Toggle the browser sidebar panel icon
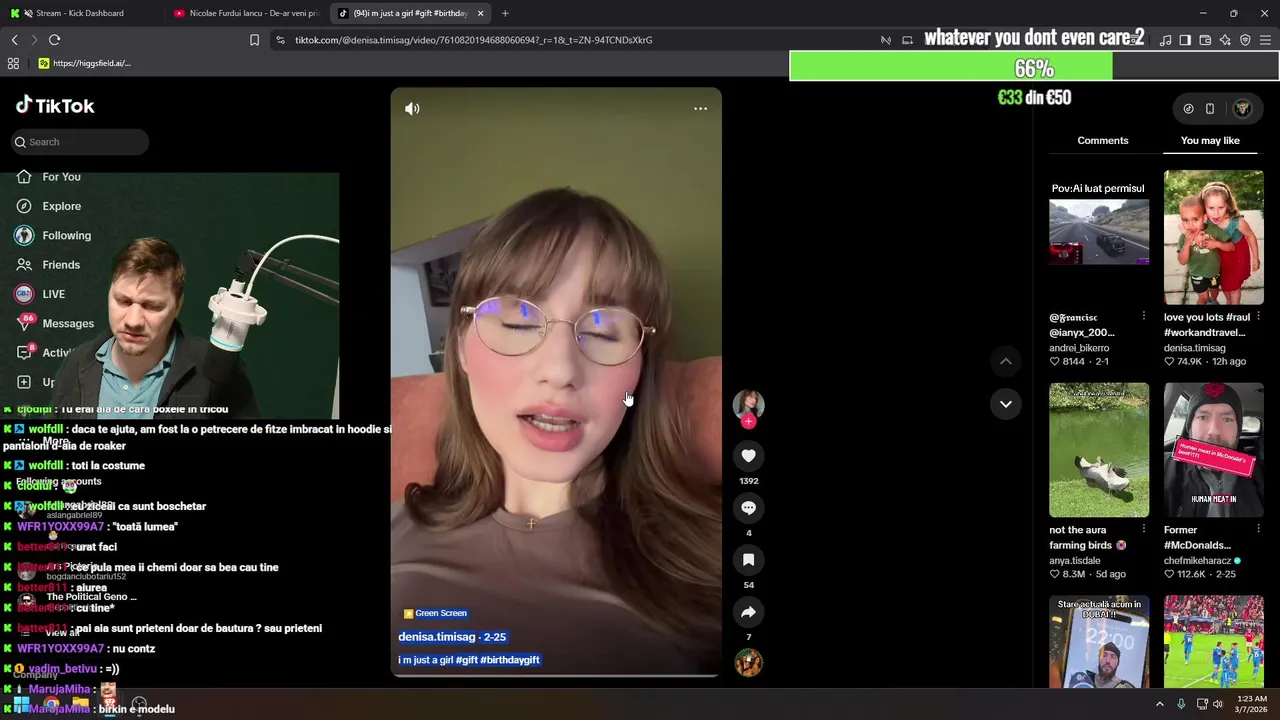 tap(1185, 40)
